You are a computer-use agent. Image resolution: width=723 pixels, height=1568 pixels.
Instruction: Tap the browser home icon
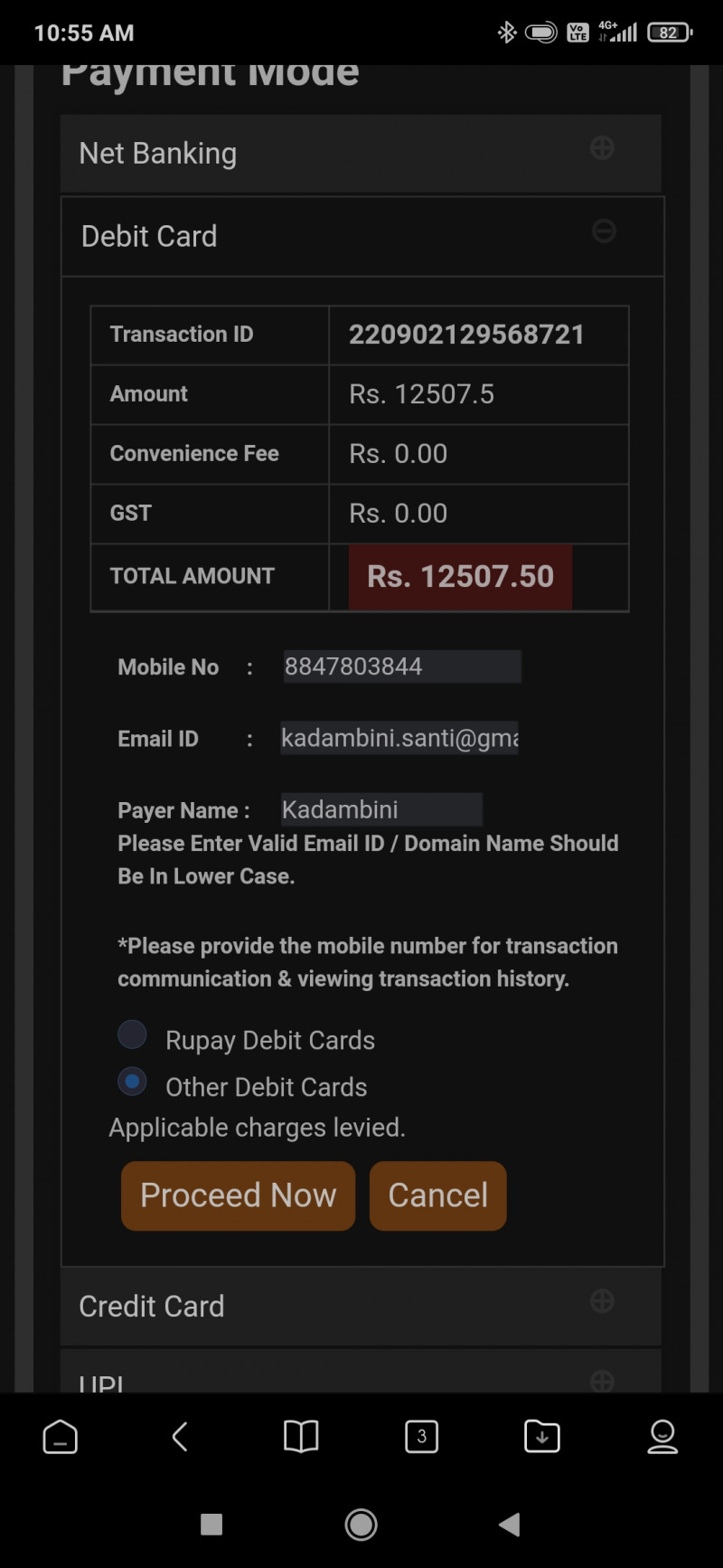[61, 1436]
